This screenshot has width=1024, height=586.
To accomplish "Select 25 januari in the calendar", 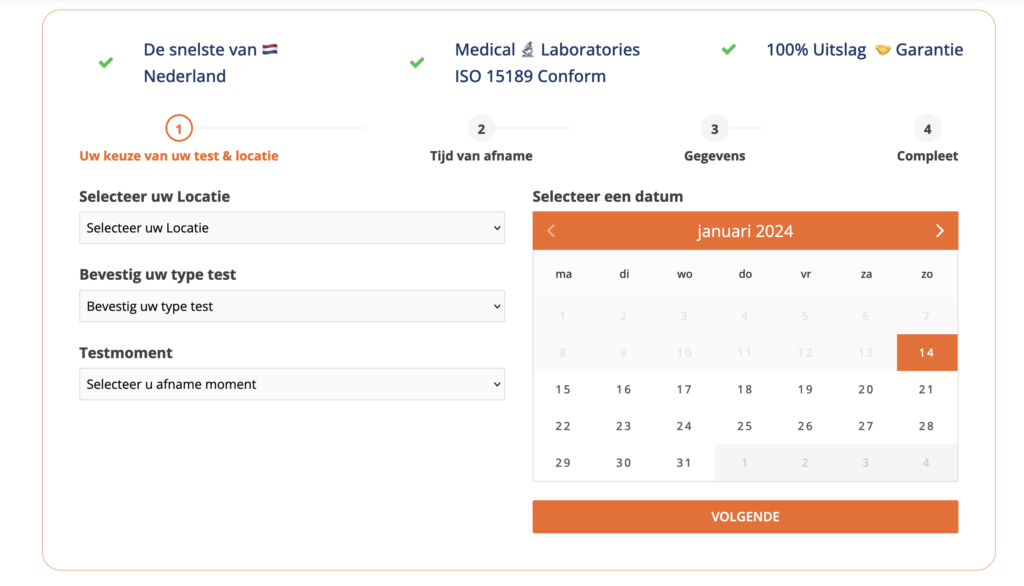I will tap(745, 426).
